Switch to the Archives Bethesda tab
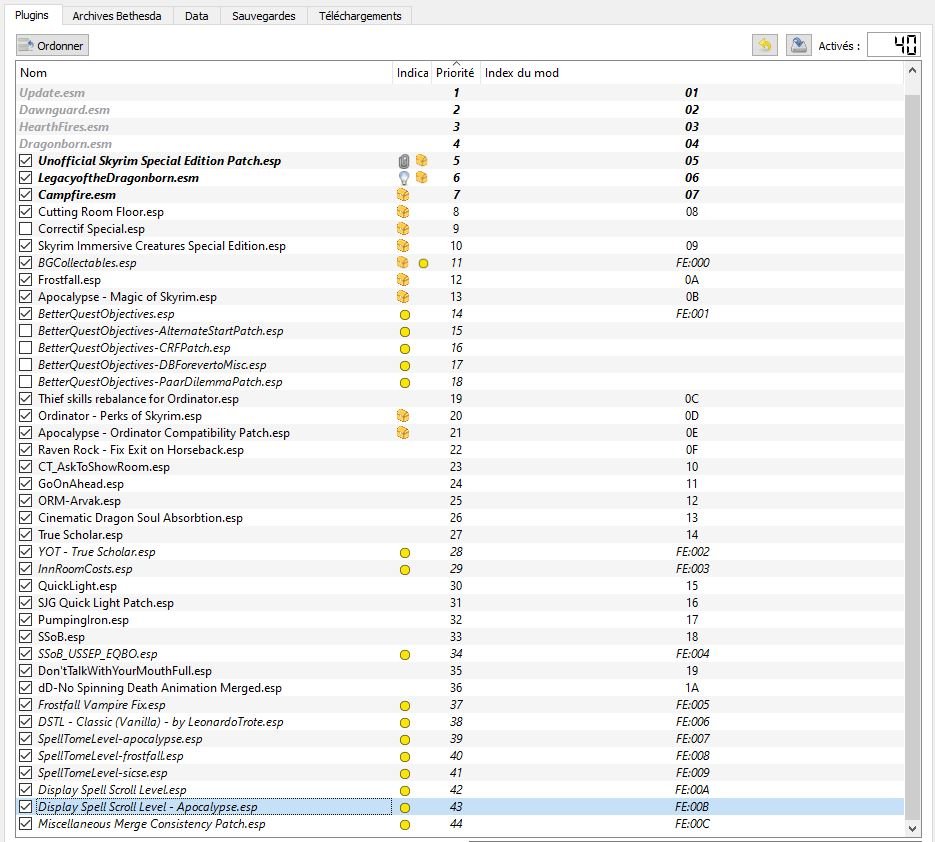Screen dimensions: 935x842 [117, 16]
